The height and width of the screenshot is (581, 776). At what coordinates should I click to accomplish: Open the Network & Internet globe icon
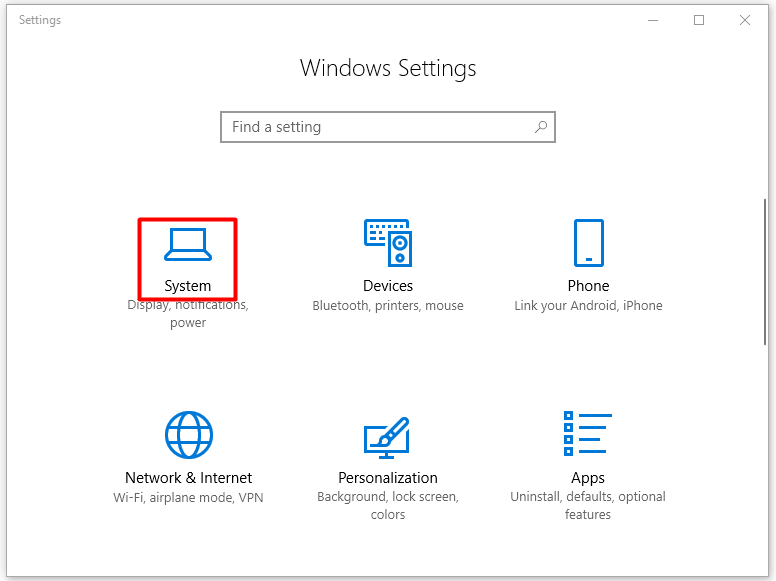click(189, 435)
